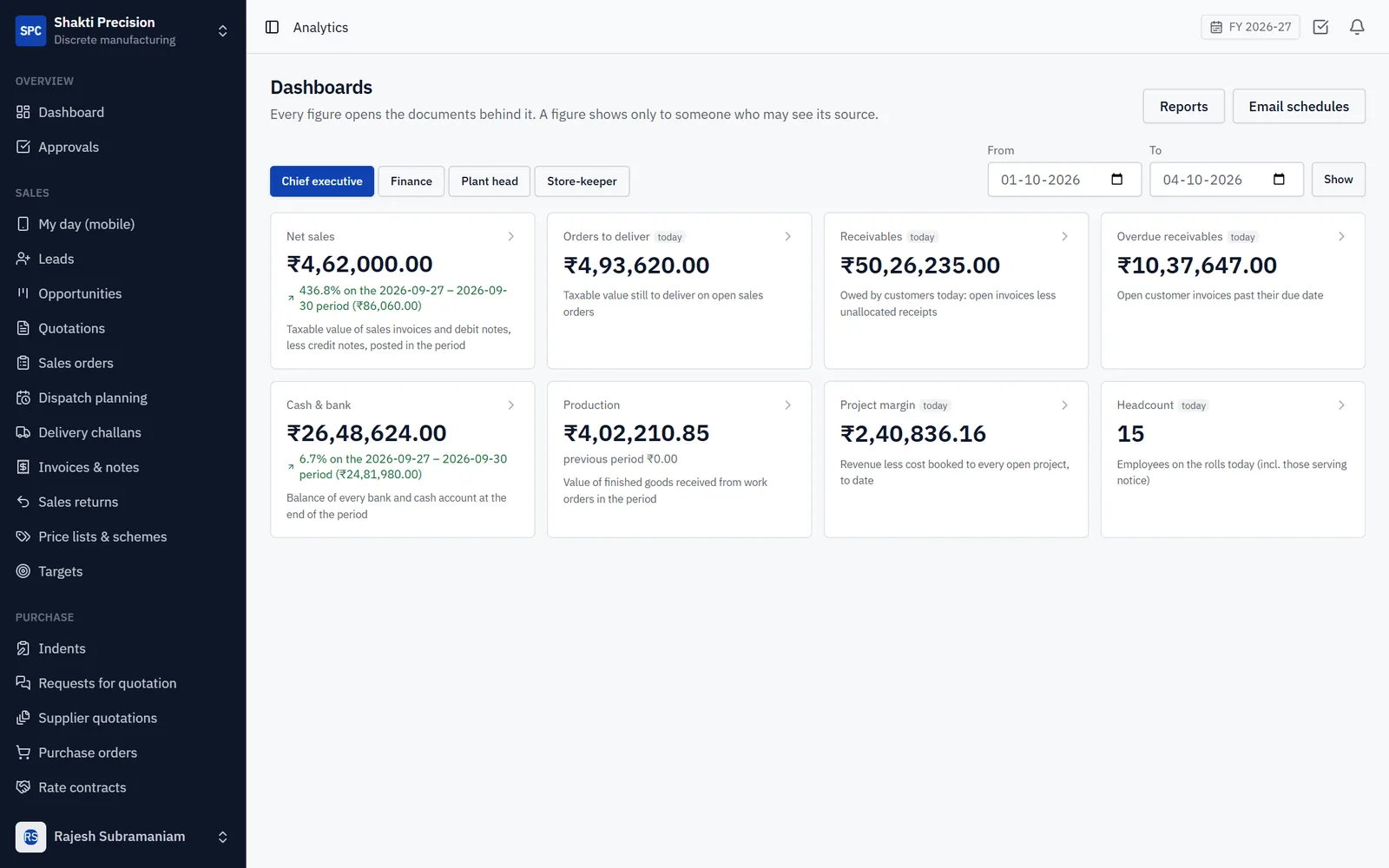Viewport: 1389px width, 868px height.
Task: Open Purchase orders
Action: tap(122, 753)
